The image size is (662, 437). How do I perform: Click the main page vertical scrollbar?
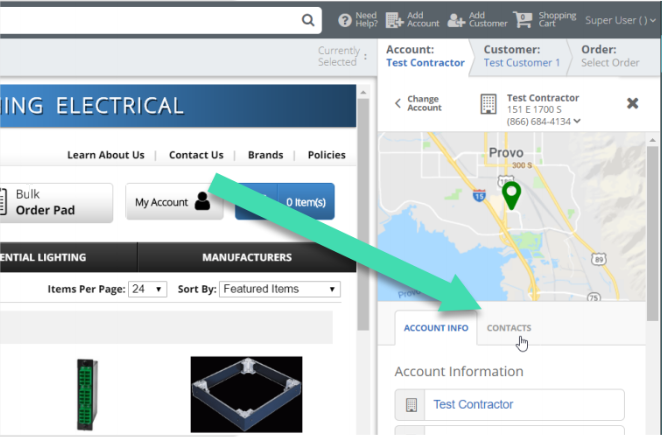[363, 214]
